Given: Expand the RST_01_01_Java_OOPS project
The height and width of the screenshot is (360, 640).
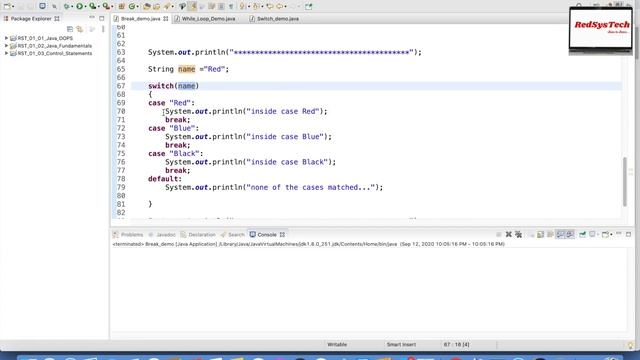Looking at the screenshot, I should (x=6, y=38).
